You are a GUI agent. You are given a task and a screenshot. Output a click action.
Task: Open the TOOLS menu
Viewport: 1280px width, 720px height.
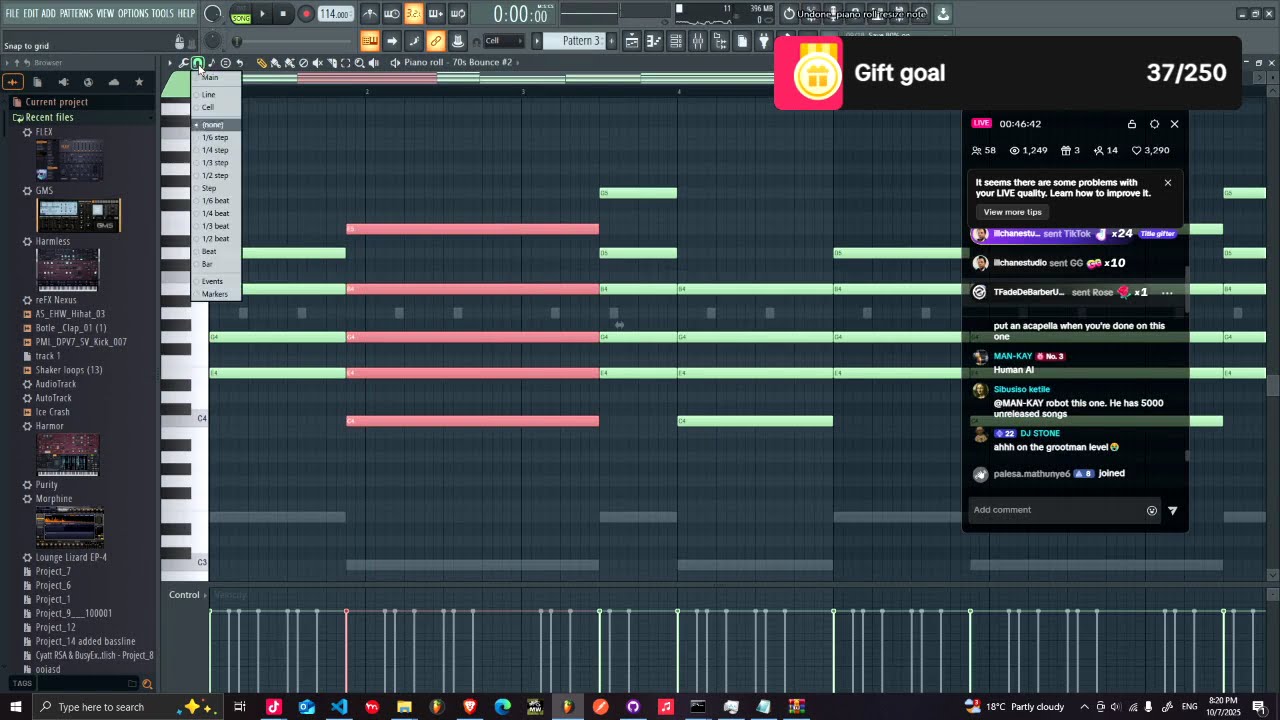(163, 13)
